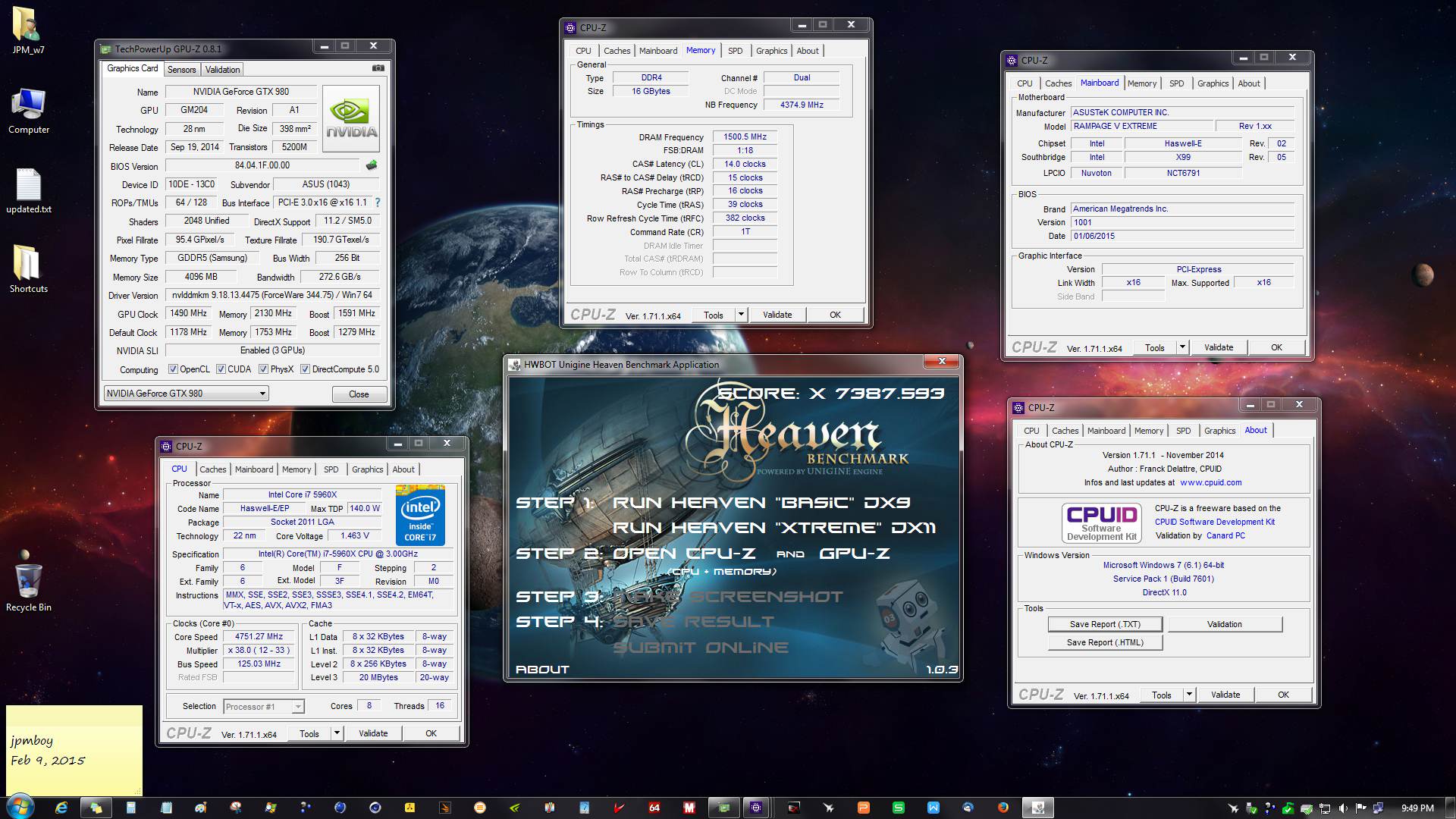Click the Action Center flag tray icon

(1360, 808)
